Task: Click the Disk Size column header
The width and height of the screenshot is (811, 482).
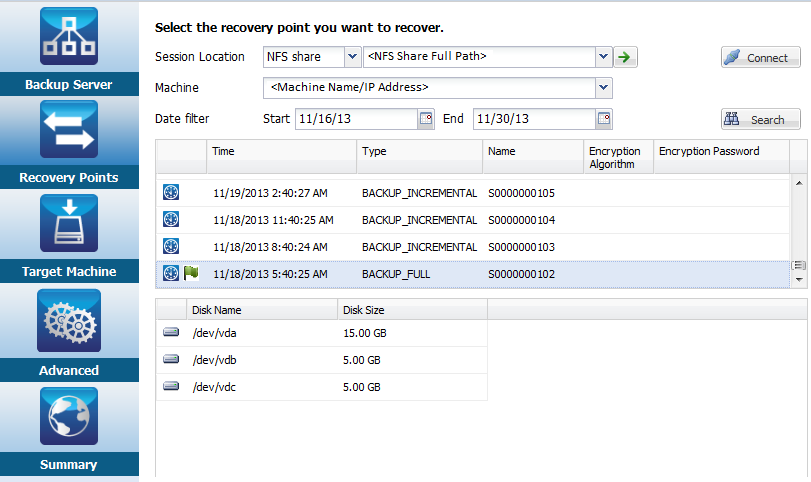Action: click(410, 310)
